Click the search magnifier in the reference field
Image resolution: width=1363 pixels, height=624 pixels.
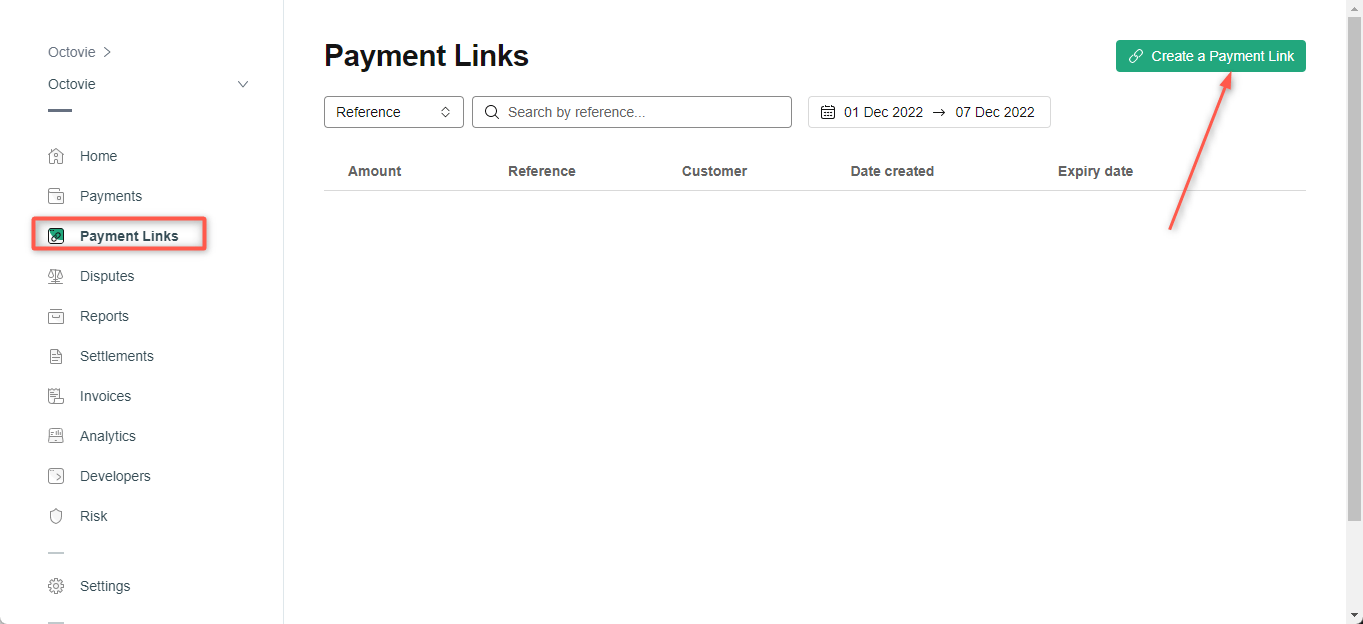tap(491, 112)
